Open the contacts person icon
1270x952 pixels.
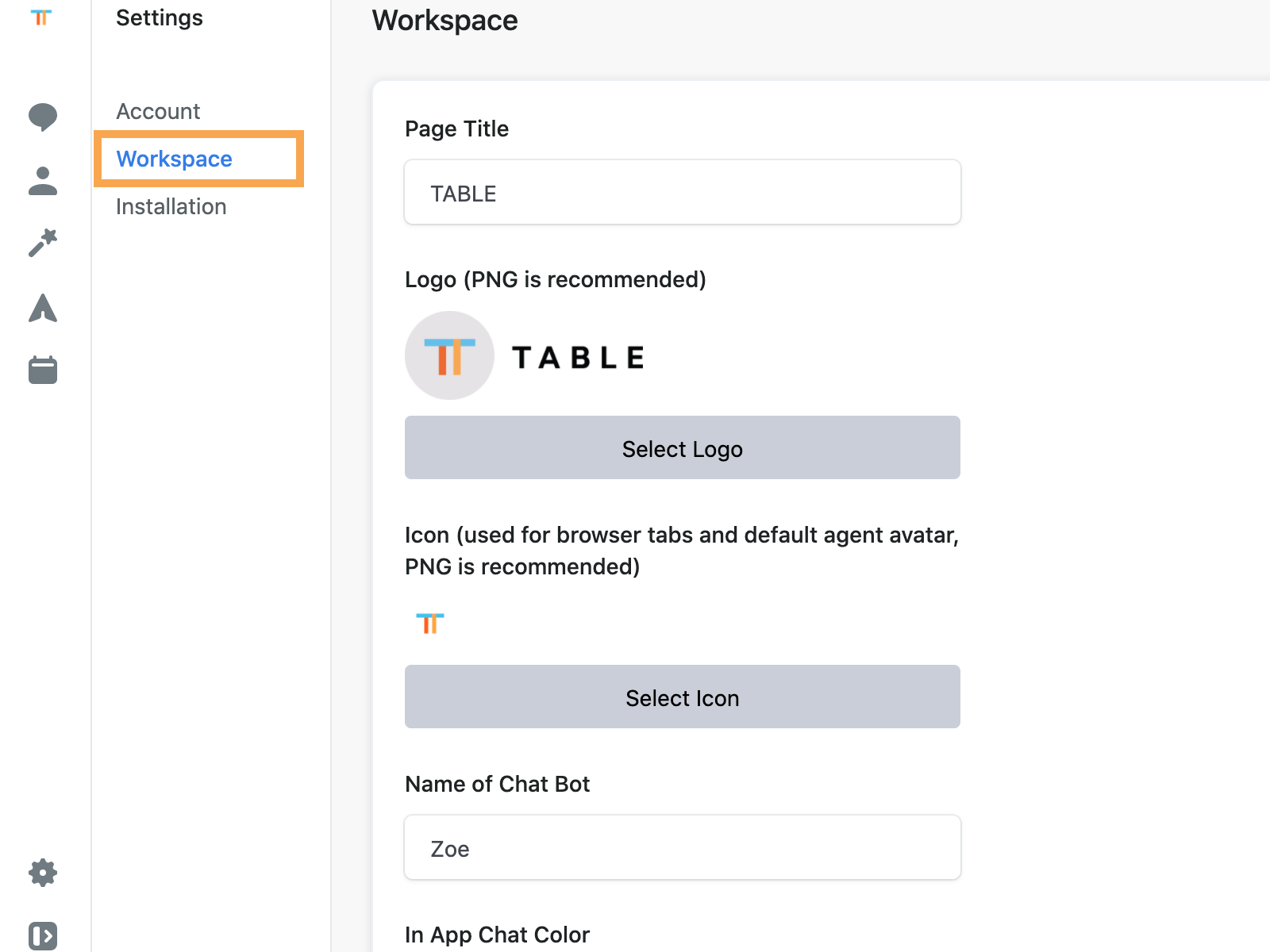point(43,181)
